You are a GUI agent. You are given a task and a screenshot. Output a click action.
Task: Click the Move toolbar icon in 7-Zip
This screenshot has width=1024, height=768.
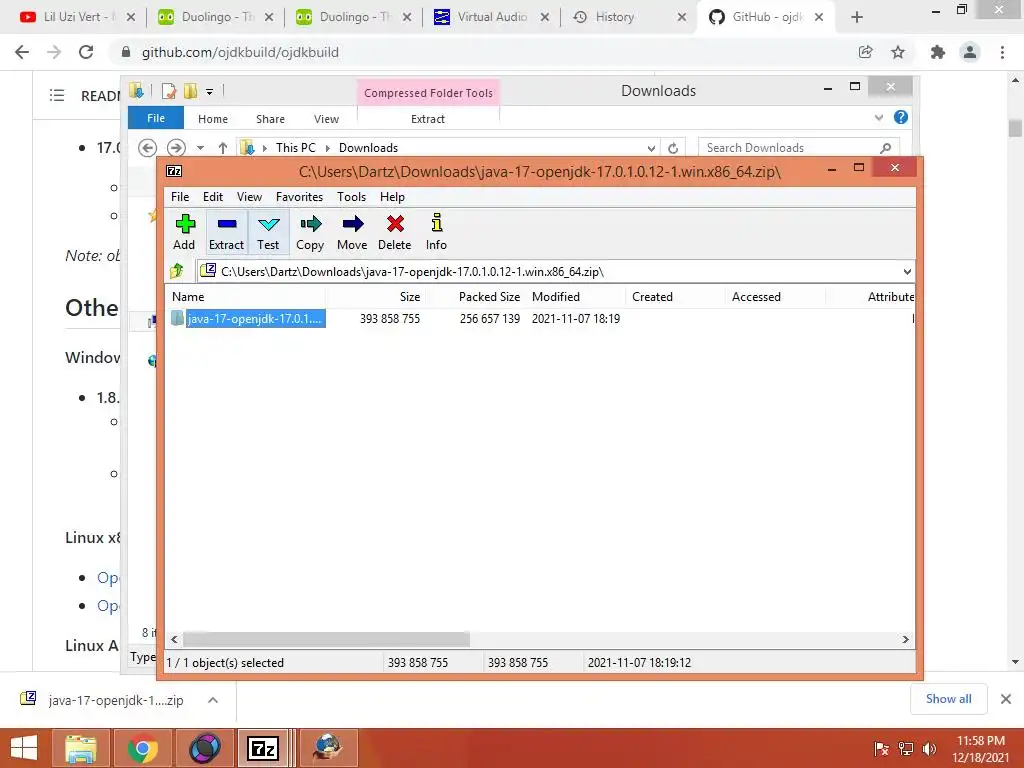(352, 232)
